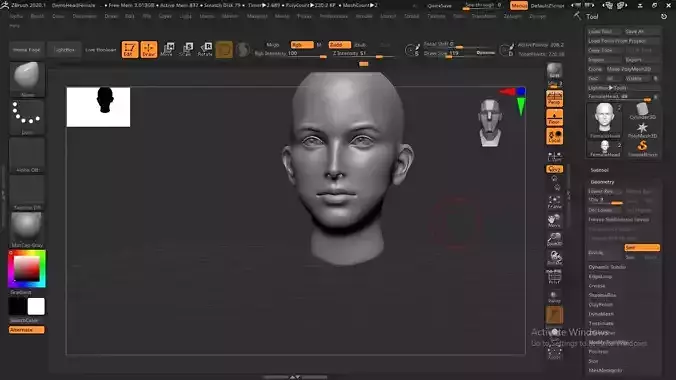Open the Preferences menu
This screenshot has width=676, height=380.
click(334, 16)
